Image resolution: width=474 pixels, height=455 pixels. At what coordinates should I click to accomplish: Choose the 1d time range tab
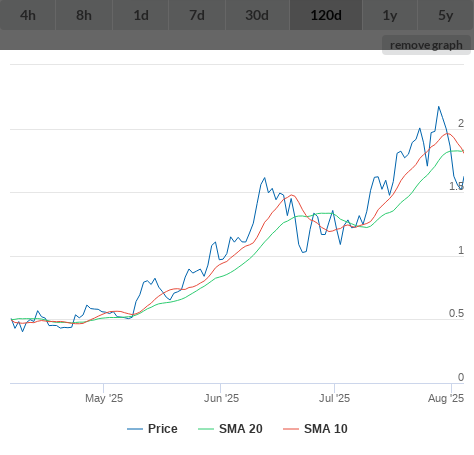pos(141,15)
